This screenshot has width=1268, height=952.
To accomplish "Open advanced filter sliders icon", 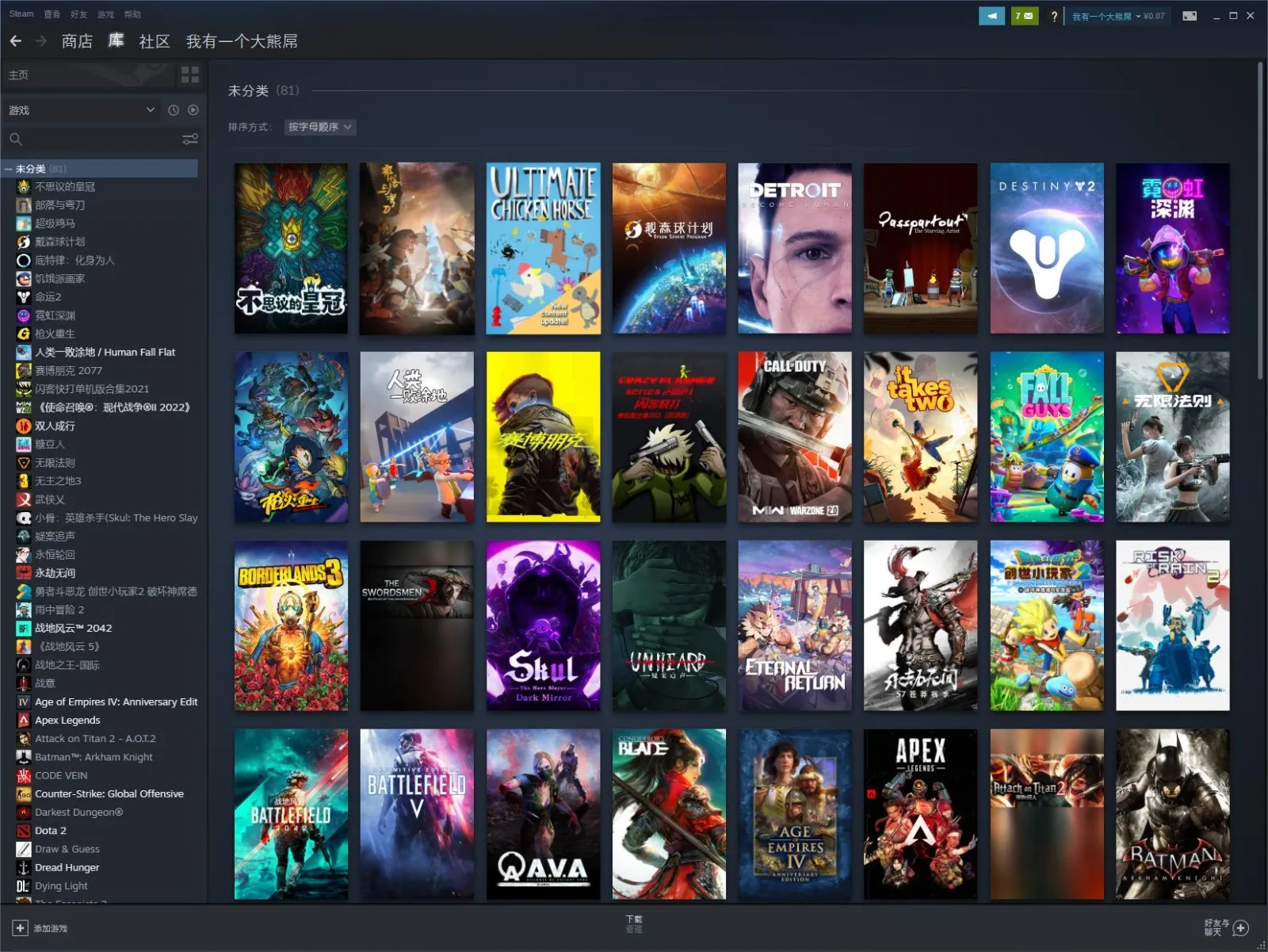I will pyautogui.click(x=190, y=140).
